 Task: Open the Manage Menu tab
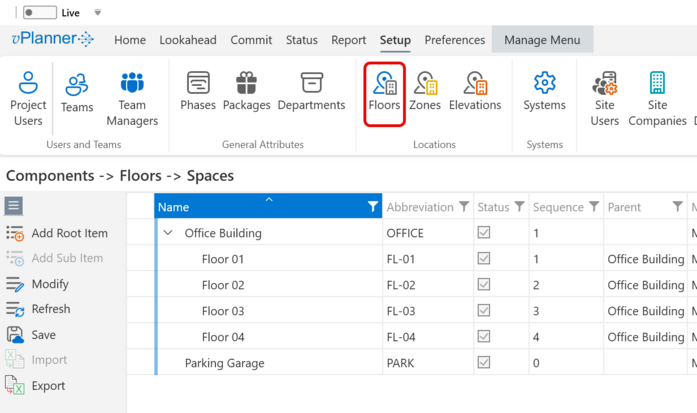pyautogui.click(x=542, y=40)
